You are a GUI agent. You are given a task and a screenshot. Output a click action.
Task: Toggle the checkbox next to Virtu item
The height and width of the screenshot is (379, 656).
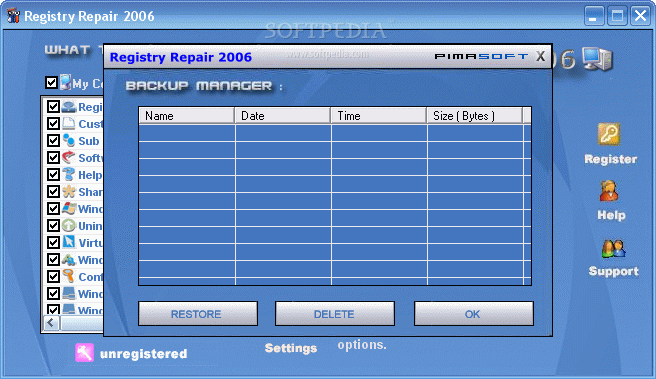tap(53, 242)
